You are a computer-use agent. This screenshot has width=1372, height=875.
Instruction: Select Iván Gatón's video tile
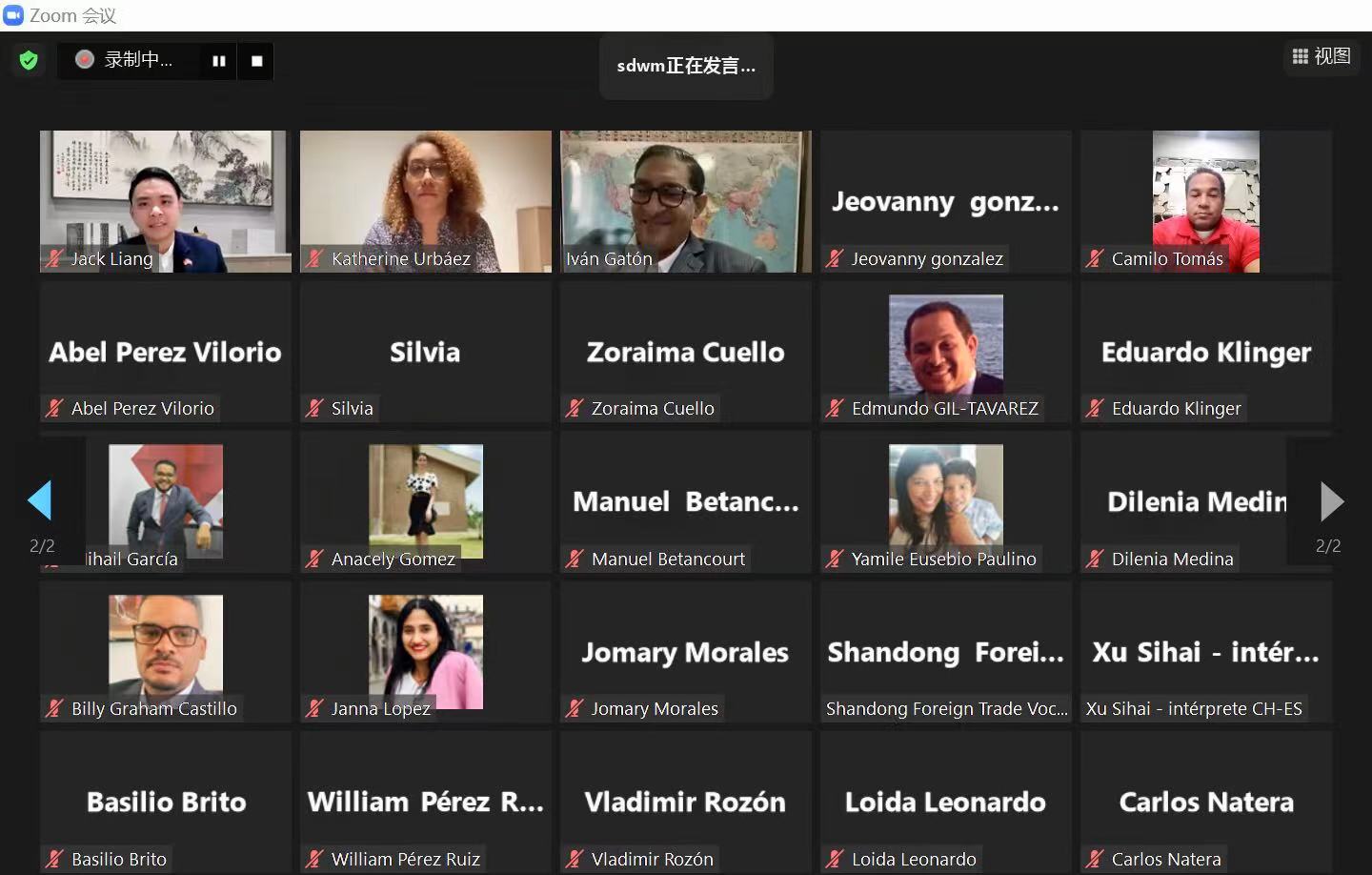(x=686, y=201)
